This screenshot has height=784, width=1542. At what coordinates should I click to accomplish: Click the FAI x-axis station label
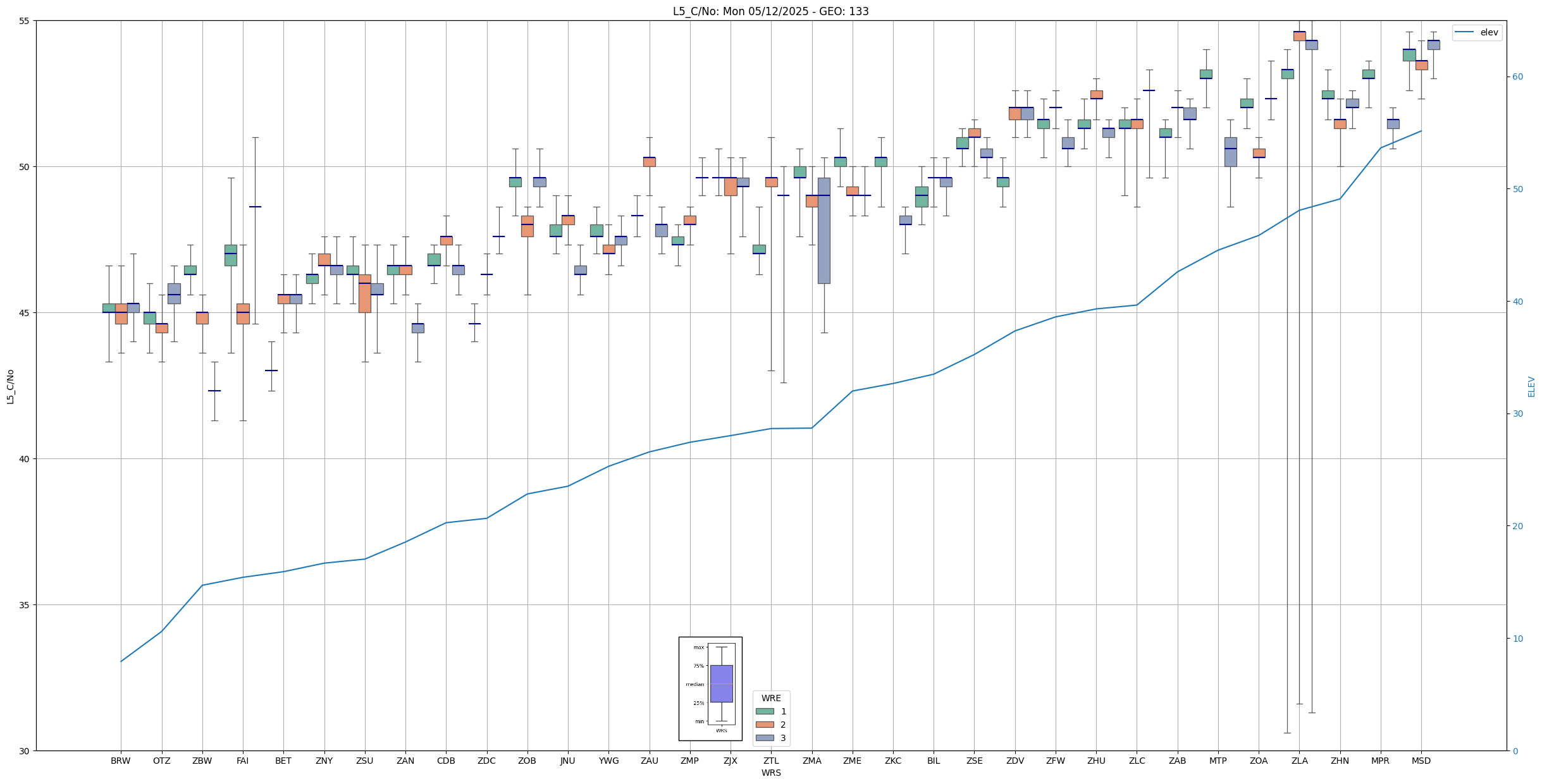[242, 761]
